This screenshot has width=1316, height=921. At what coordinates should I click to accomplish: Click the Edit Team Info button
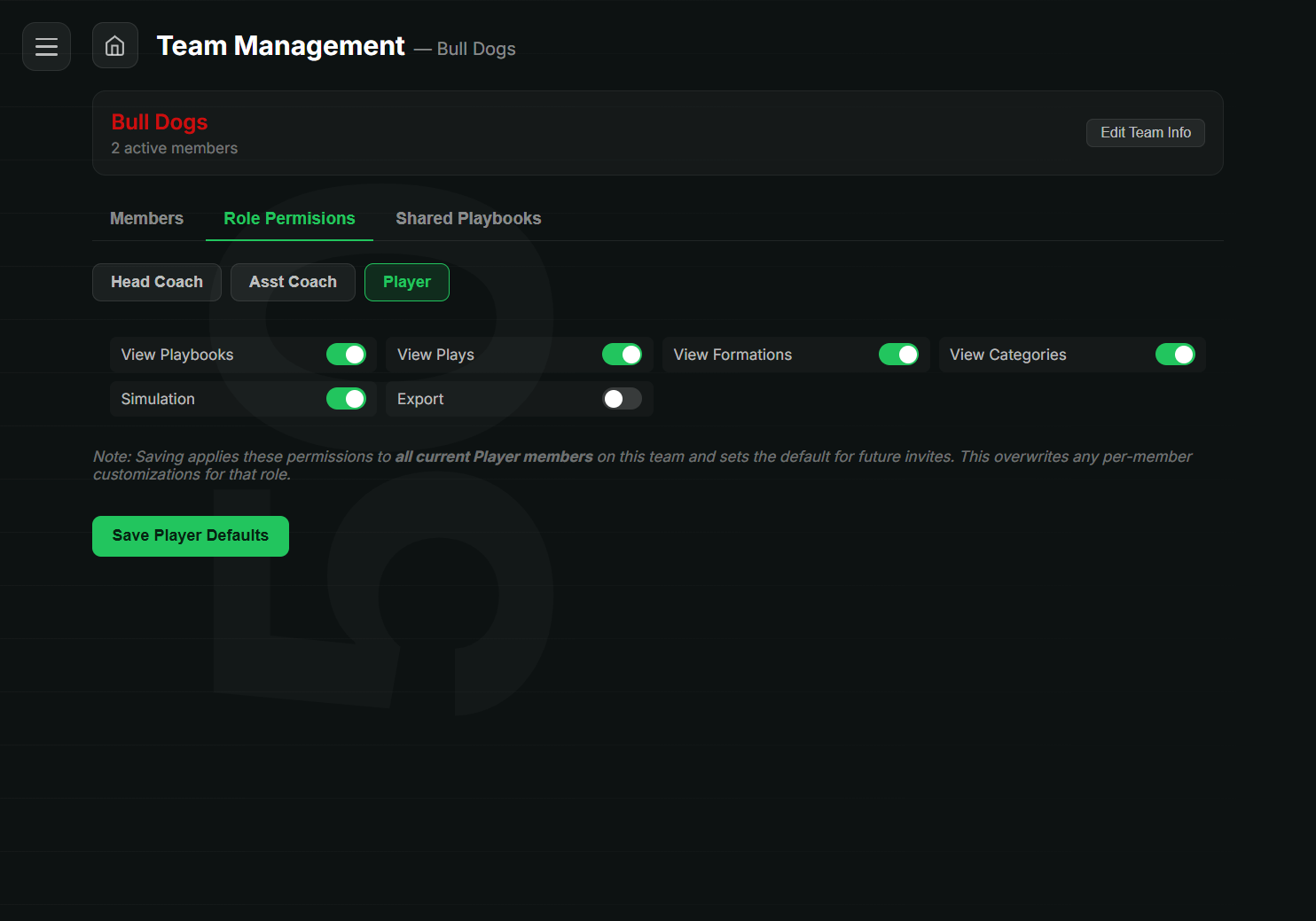1146,133
